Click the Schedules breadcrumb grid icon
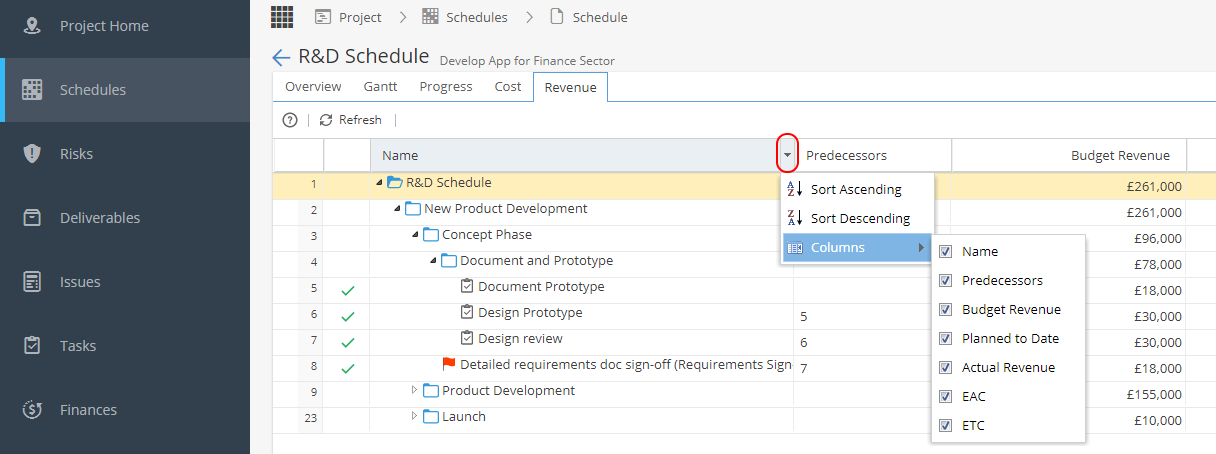This screenshot has width=1216, height=454. pos(430,17)
